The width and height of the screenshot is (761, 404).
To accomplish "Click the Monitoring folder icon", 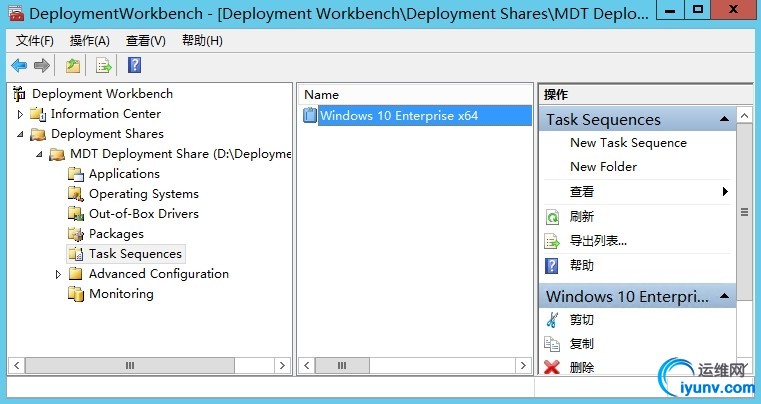I will [76, 294].
